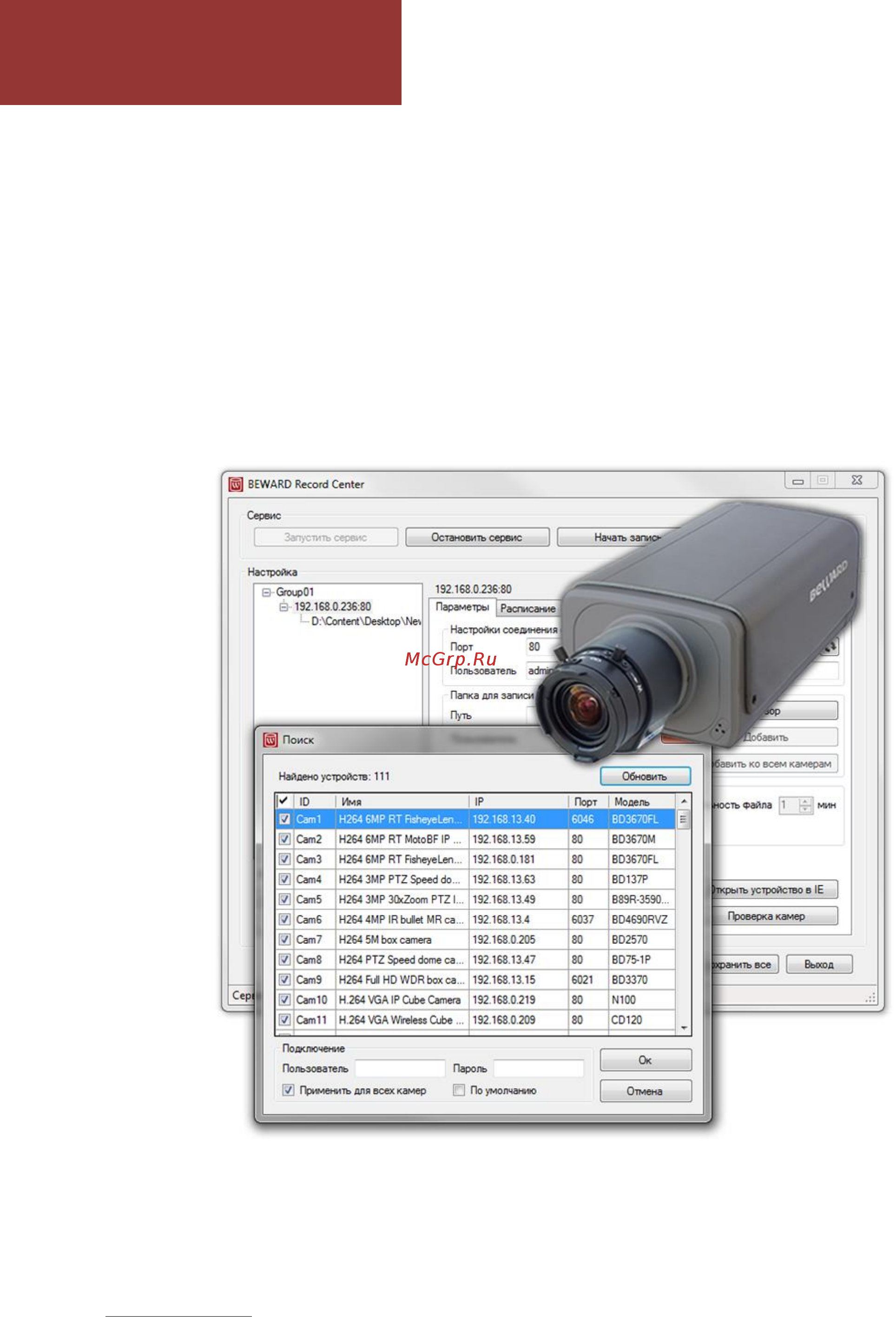Uncheck the Cam8 row checkbox
This screenshot has width=896, height=1317.
click(x=284, y=960)
